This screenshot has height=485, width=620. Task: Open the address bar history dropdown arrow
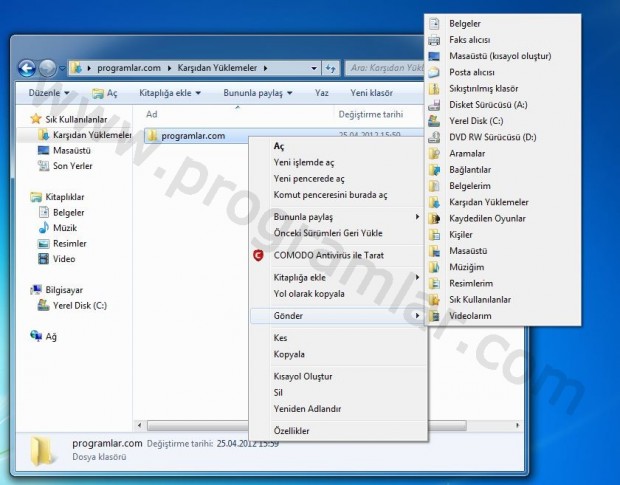[x=314, y=68]
